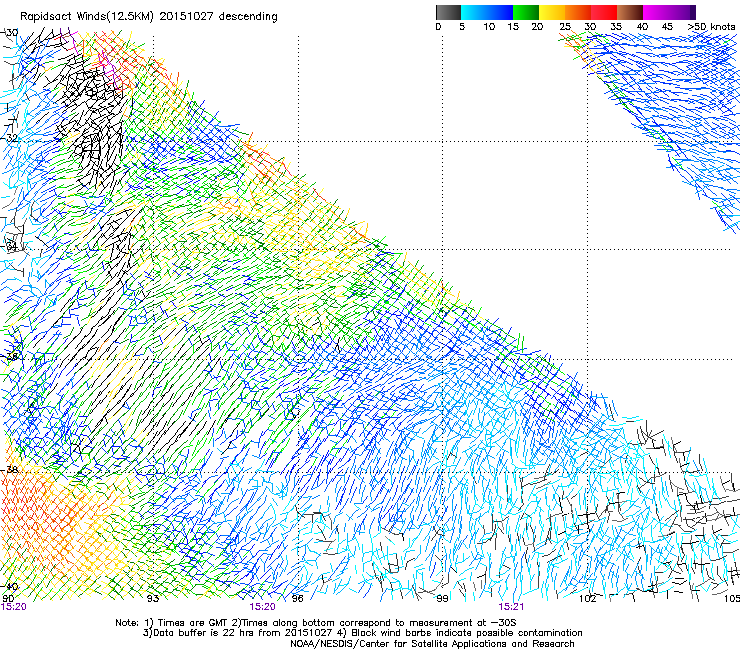Click the legend label '10'
Screen dimensions: 740x650
[x=489, y=27]
